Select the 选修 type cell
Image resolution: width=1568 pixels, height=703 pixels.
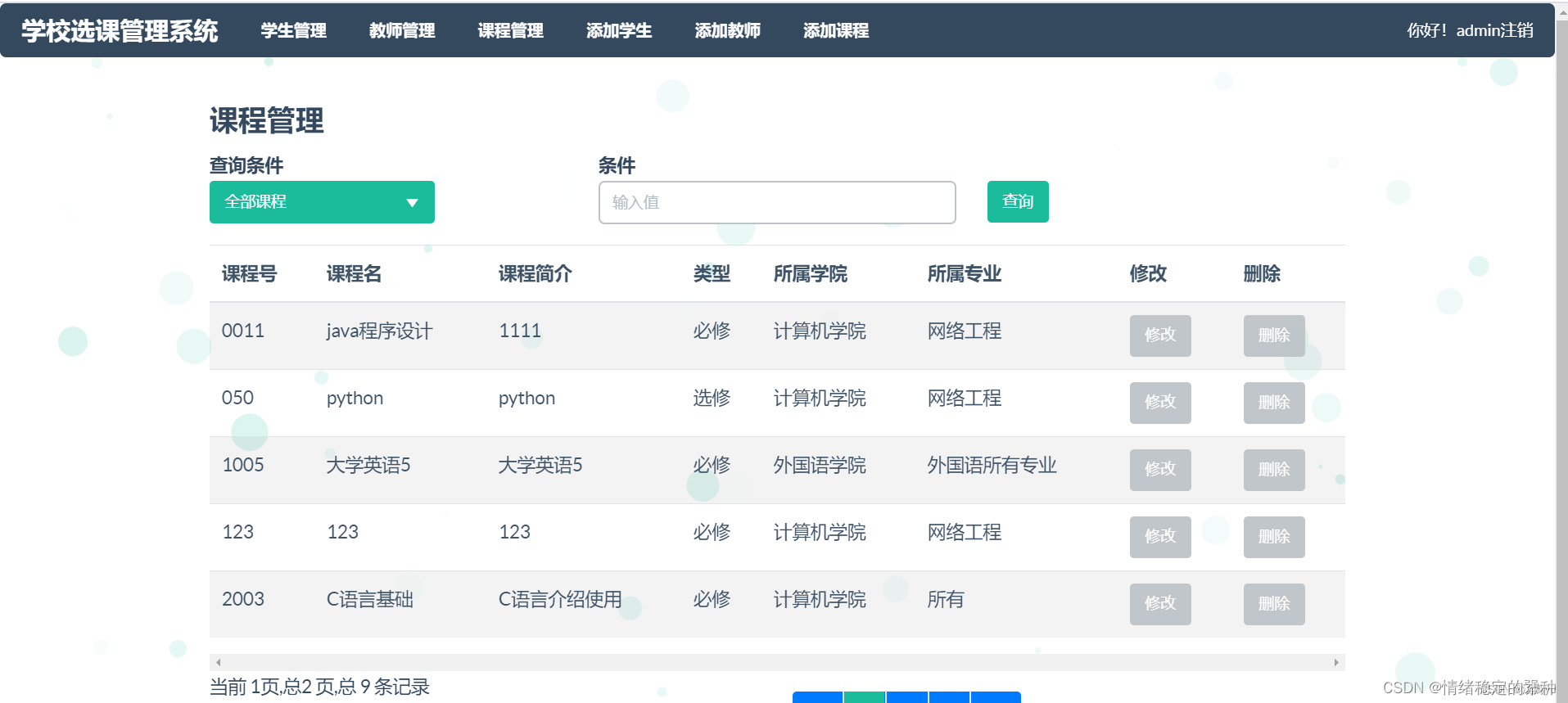[712, 398]
